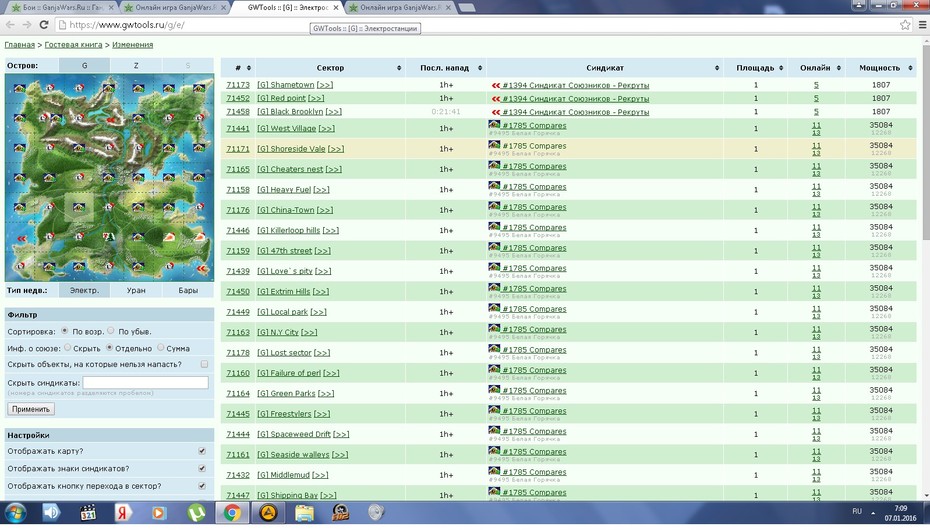This screenshot has height=530, width=930.
Task: Open #1785 Compares link in Heavy Fuel row
Action: (x=534, y=187)
